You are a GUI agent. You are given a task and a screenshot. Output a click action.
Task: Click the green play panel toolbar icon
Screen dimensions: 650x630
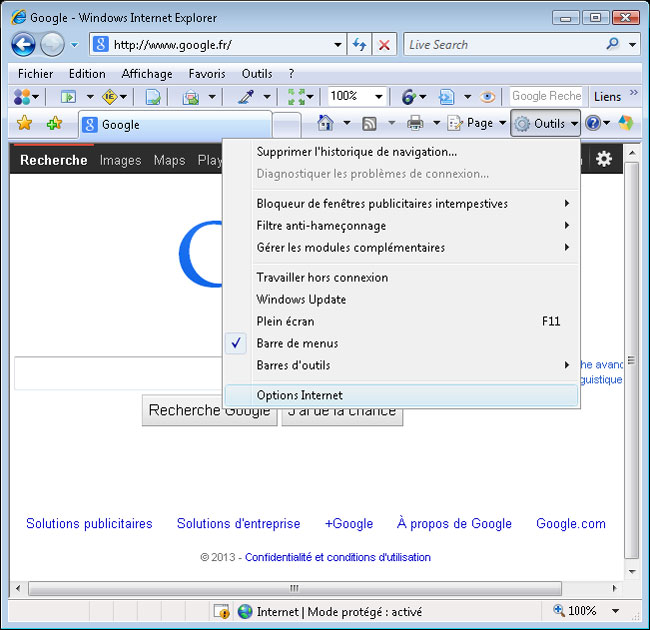68,97
